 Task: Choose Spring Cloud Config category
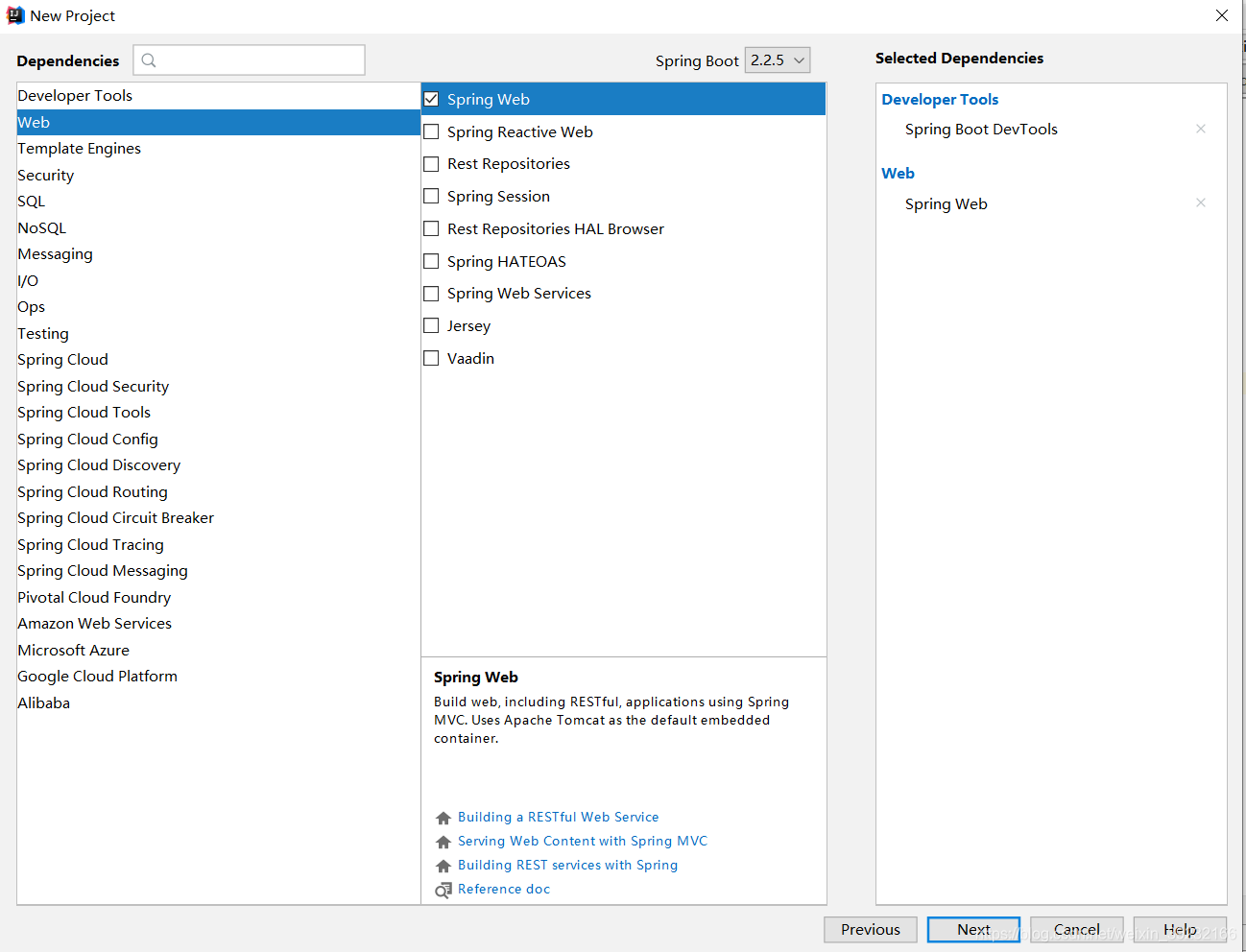click(219, 439)
